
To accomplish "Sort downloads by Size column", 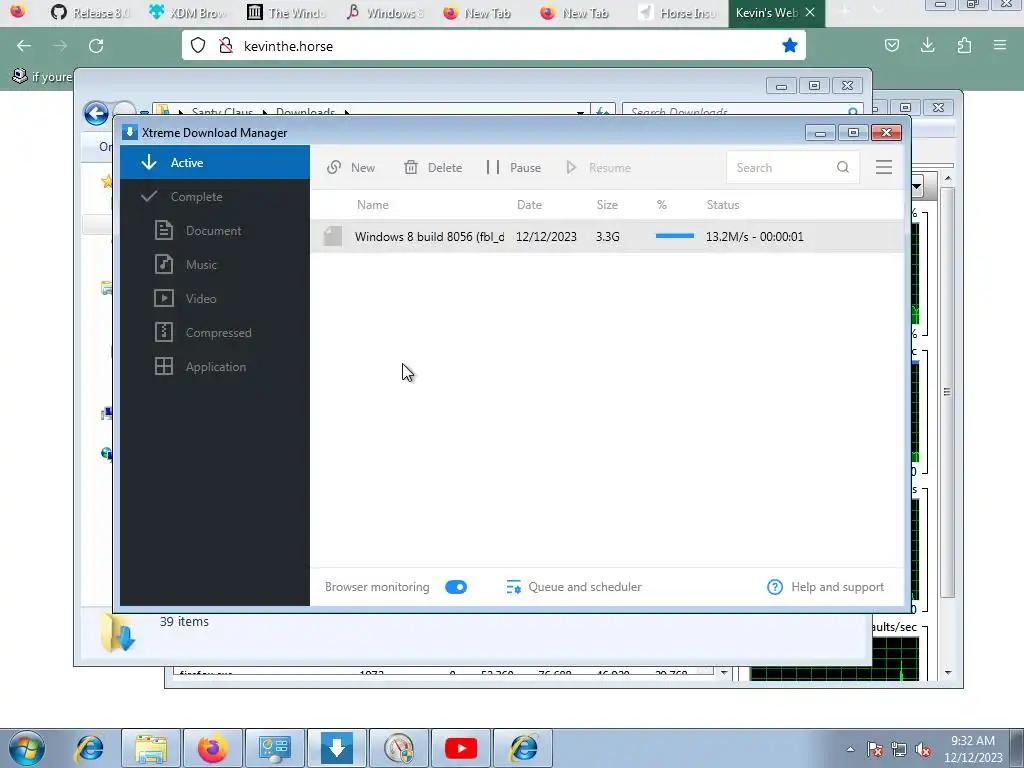I will (x=607, y=205).
